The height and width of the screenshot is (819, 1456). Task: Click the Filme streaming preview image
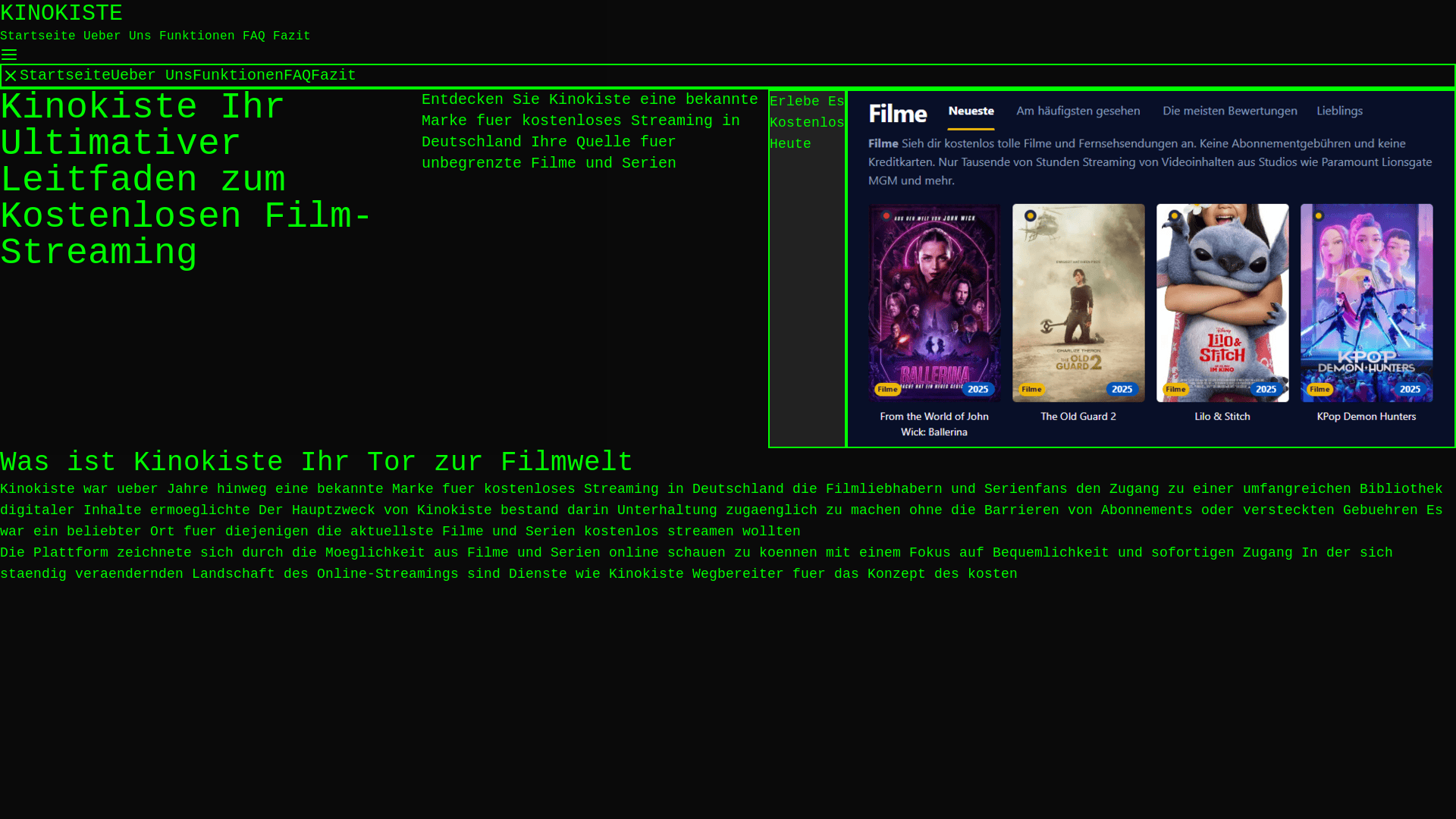(x=1150, y=268)
